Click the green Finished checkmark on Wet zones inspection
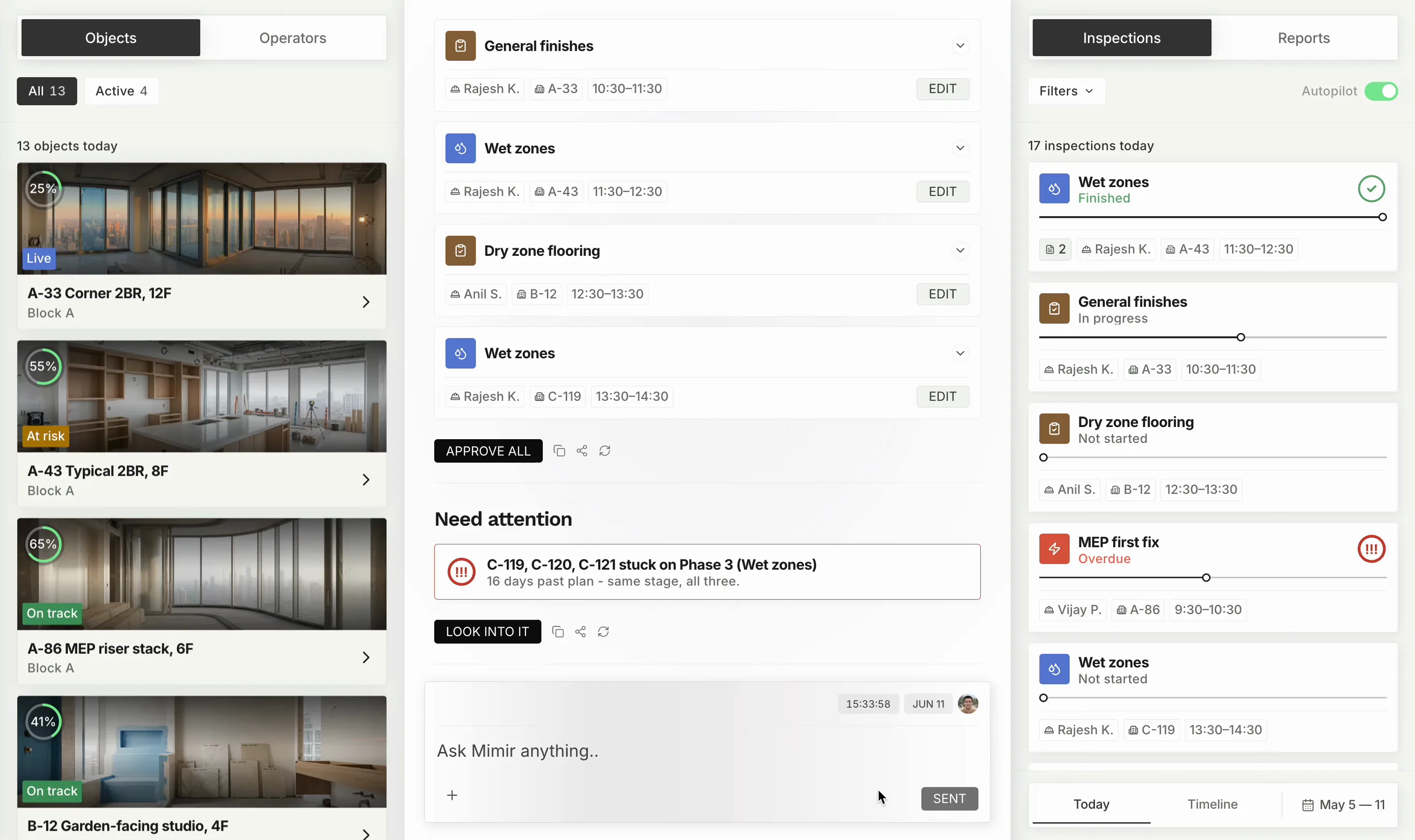 click(1371, 188)
